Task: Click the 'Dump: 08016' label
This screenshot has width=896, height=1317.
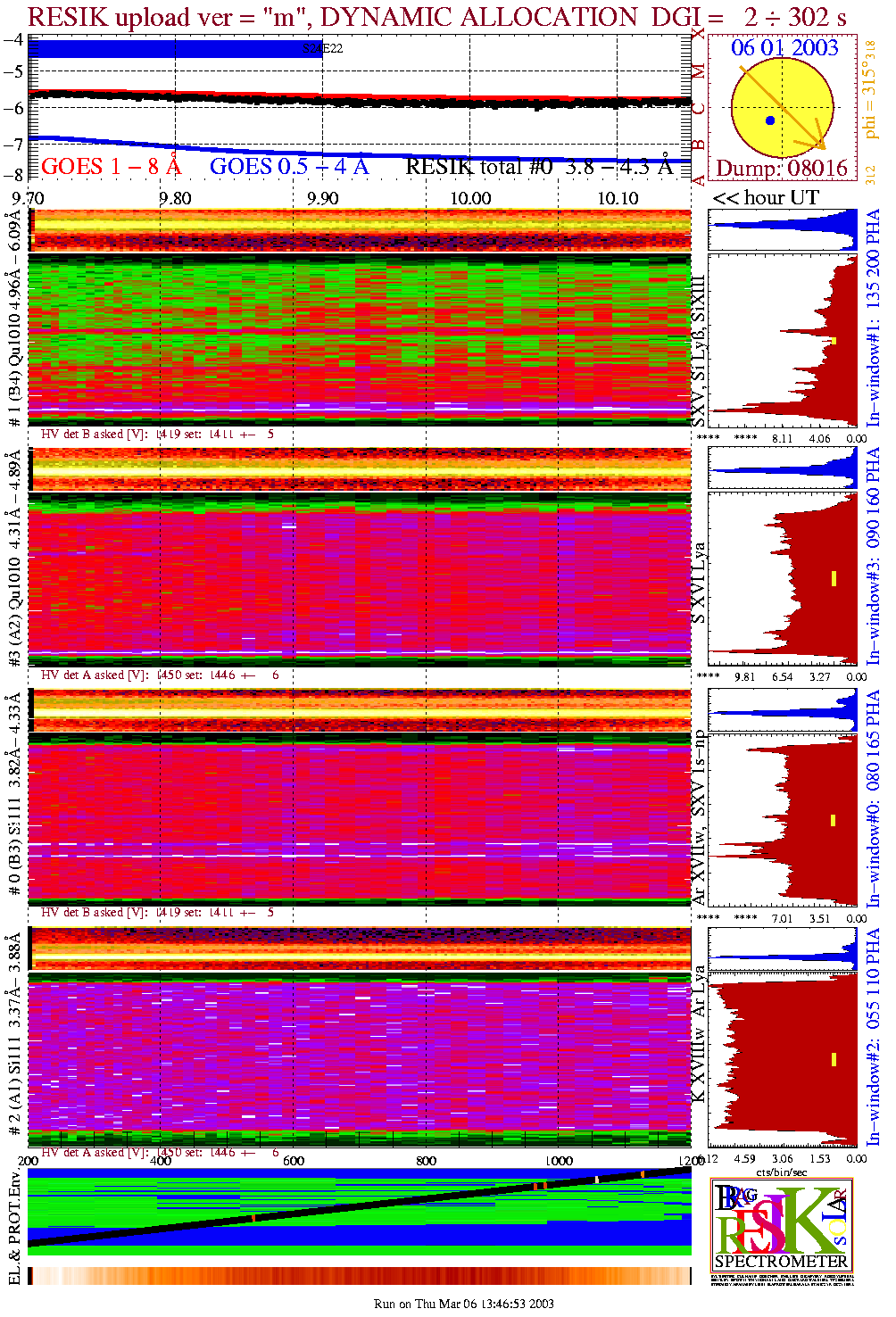Action: point(782,169)
